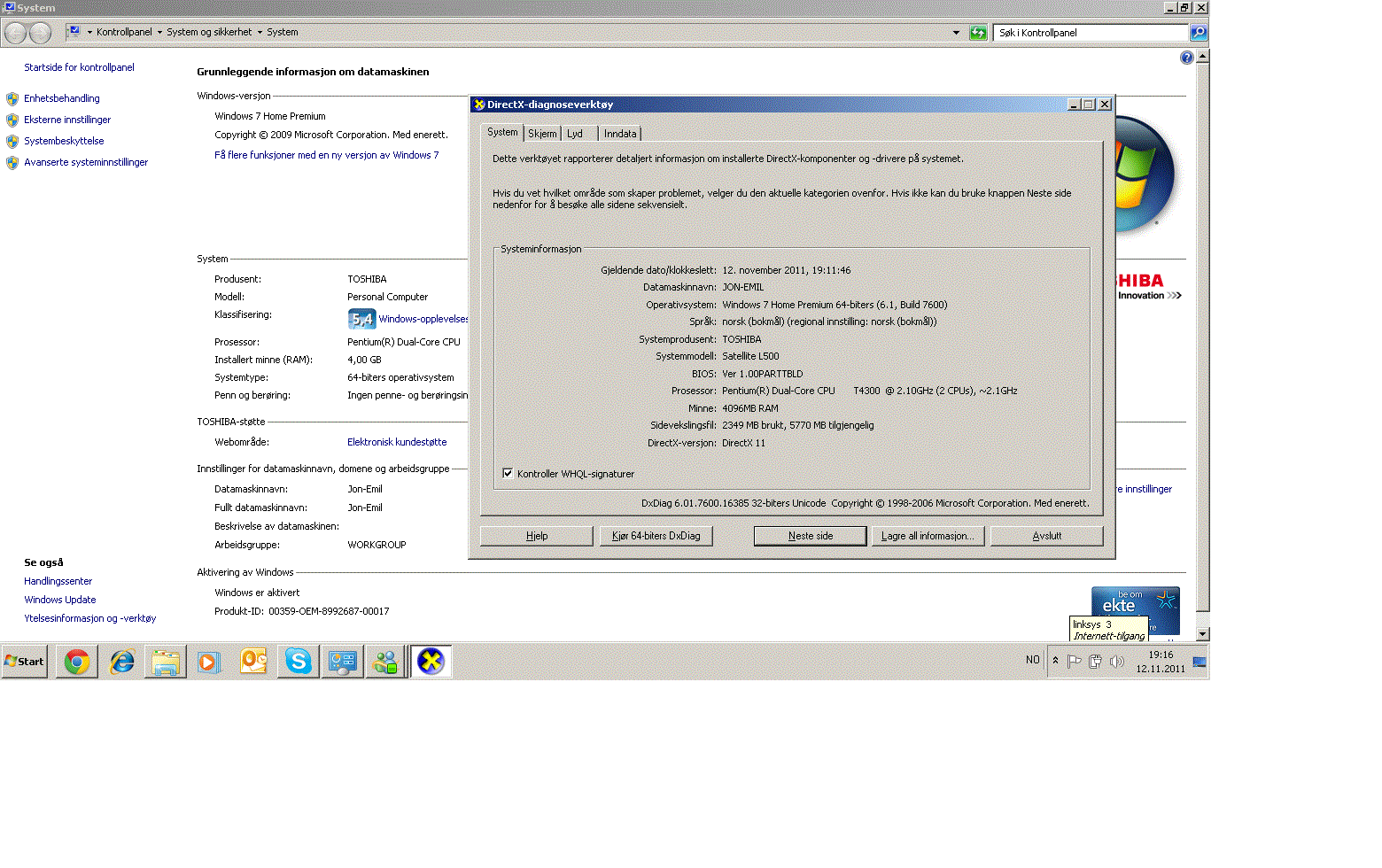Click the NO language indicator

(x=1032, y=660)
